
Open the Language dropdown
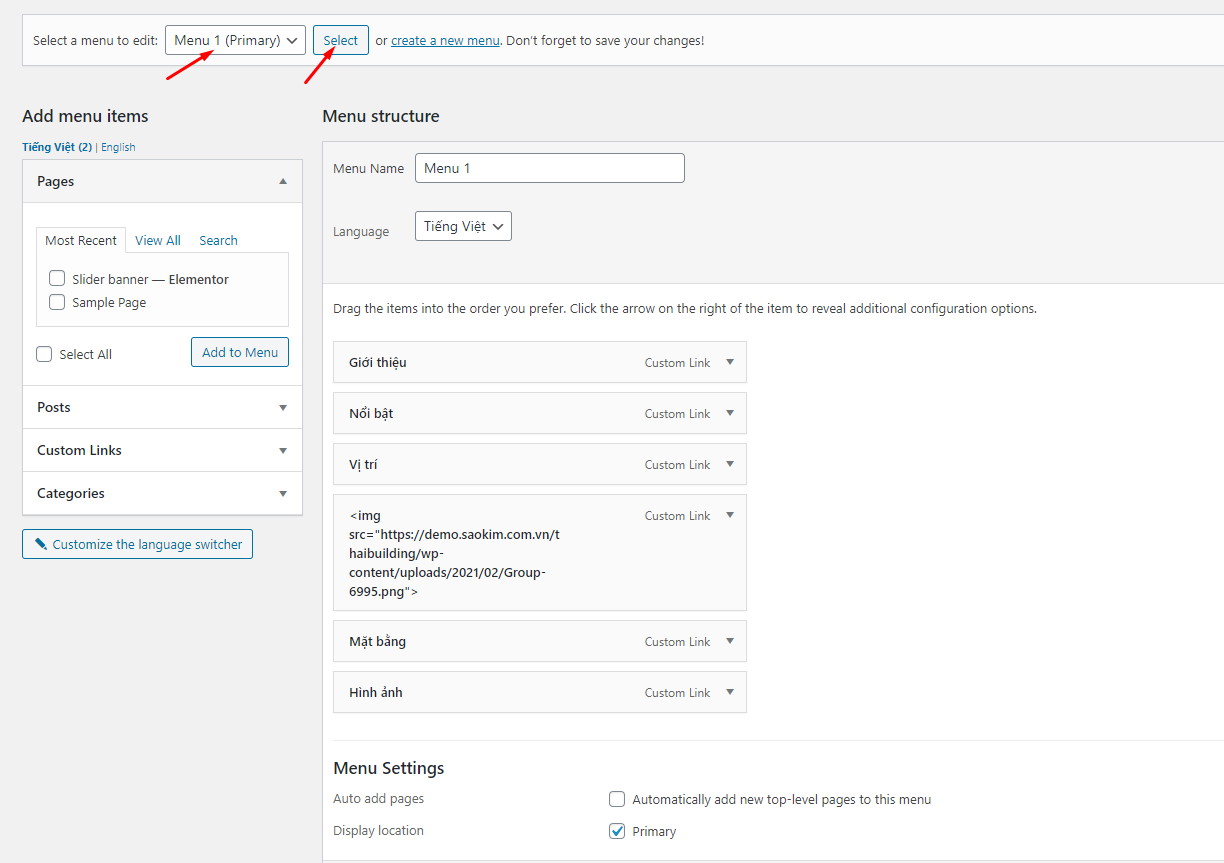tap(463, 227)
